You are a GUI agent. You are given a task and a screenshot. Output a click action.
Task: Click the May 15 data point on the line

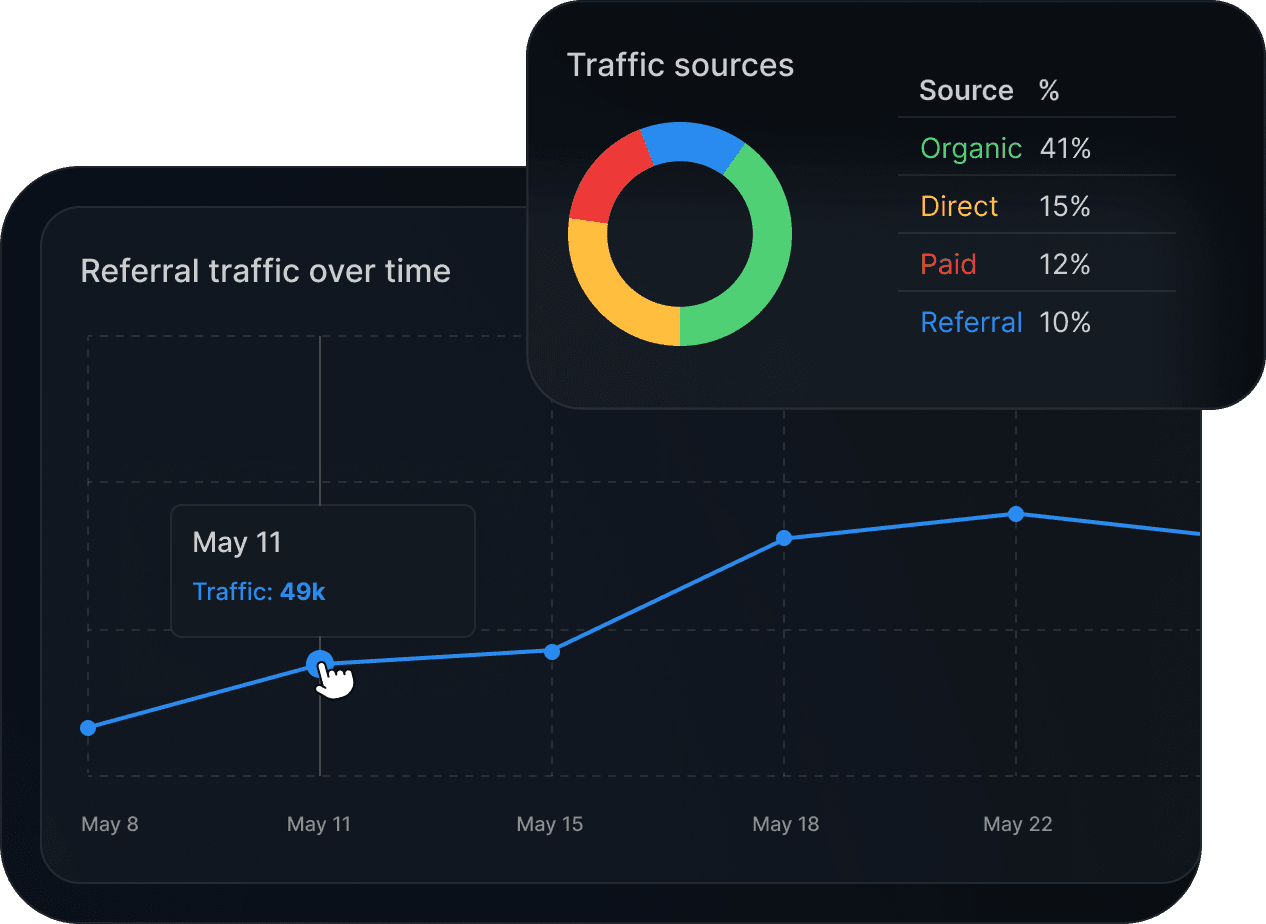(552, 652)
